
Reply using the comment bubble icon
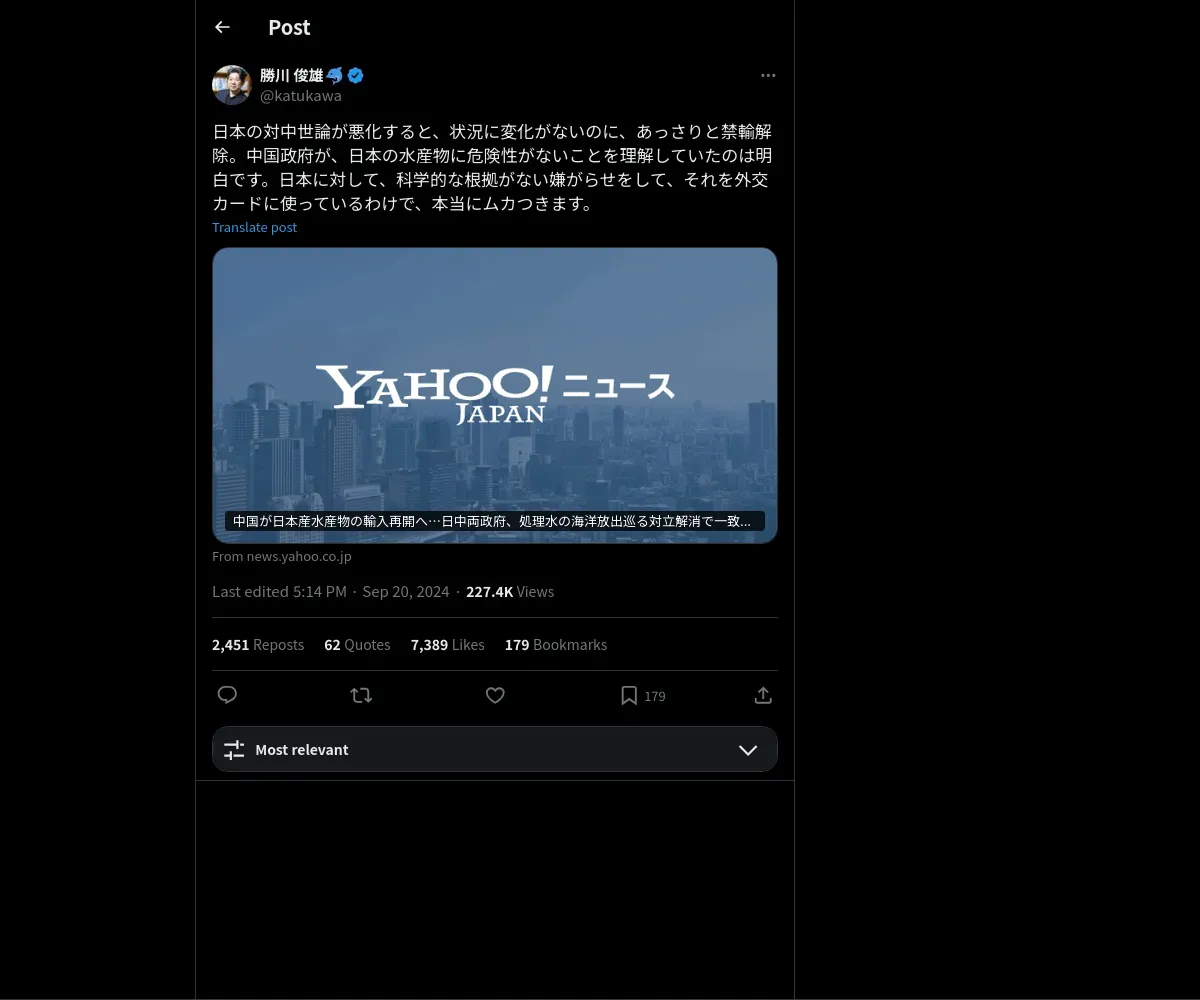click(227, 695)
